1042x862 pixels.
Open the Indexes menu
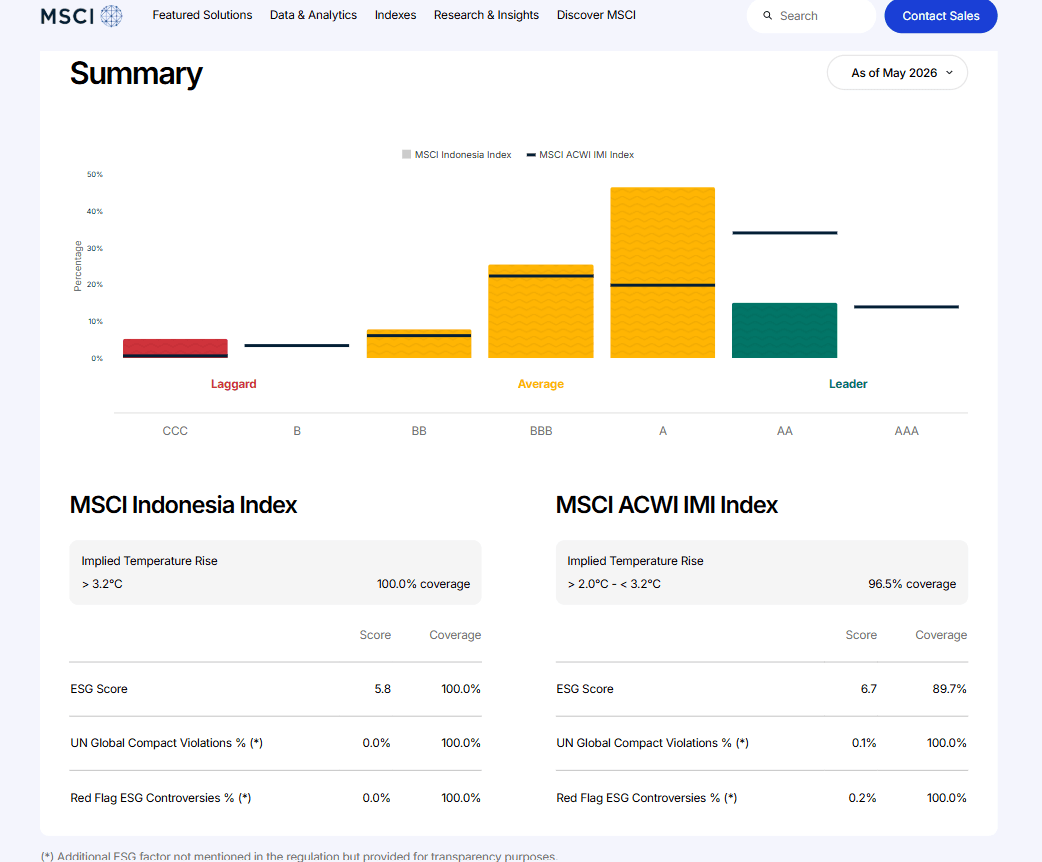tap(395, 15)
